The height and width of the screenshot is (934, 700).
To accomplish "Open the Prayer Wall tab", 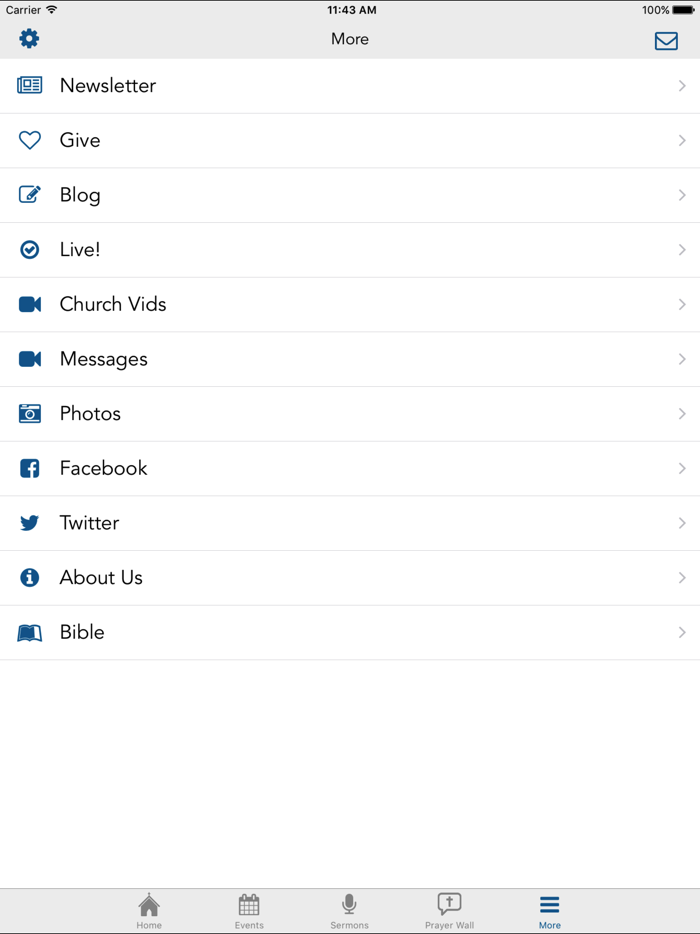I will coord(449,911).
